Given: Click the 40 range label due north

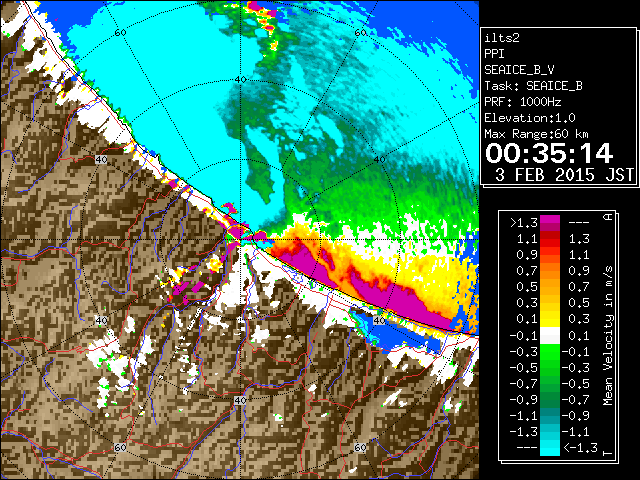Looking at the screenshot, I should 241,80.
